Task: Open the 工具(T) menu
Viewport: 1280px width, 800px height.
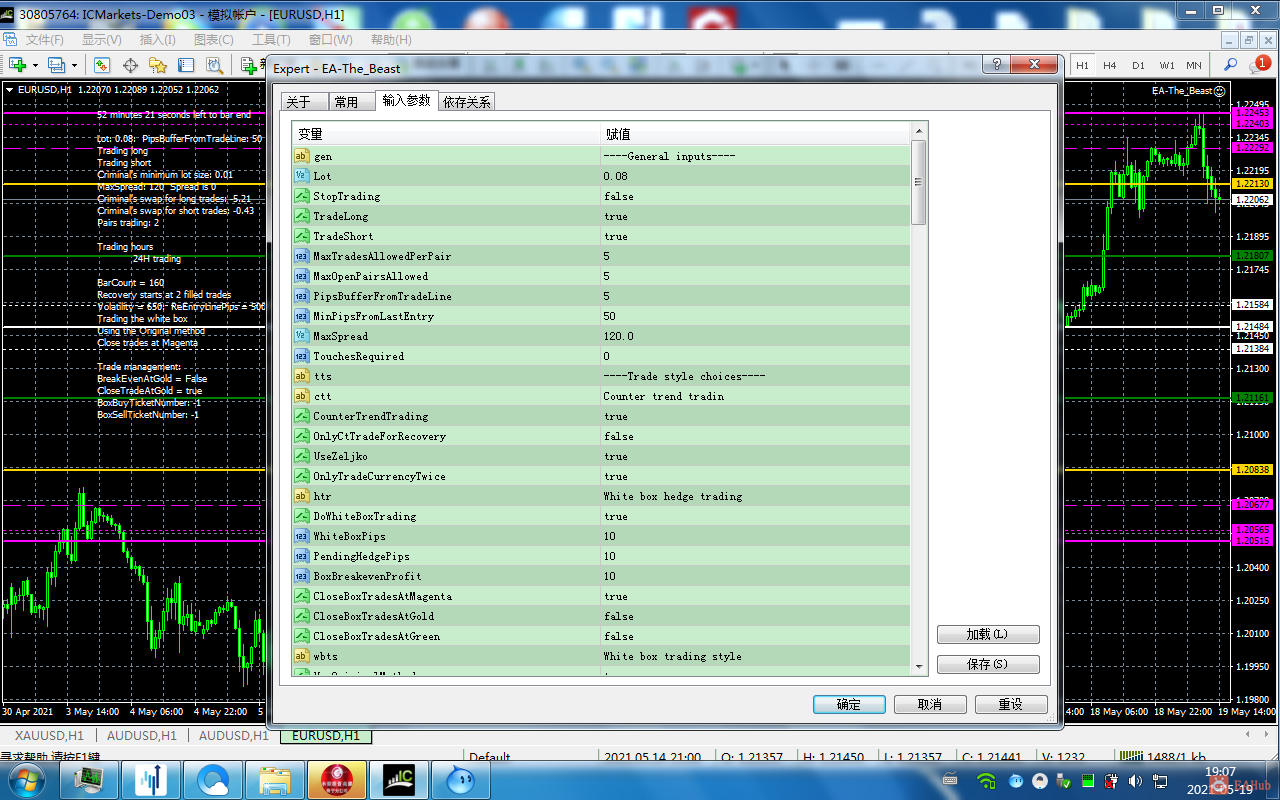Action: coord(271,40)
